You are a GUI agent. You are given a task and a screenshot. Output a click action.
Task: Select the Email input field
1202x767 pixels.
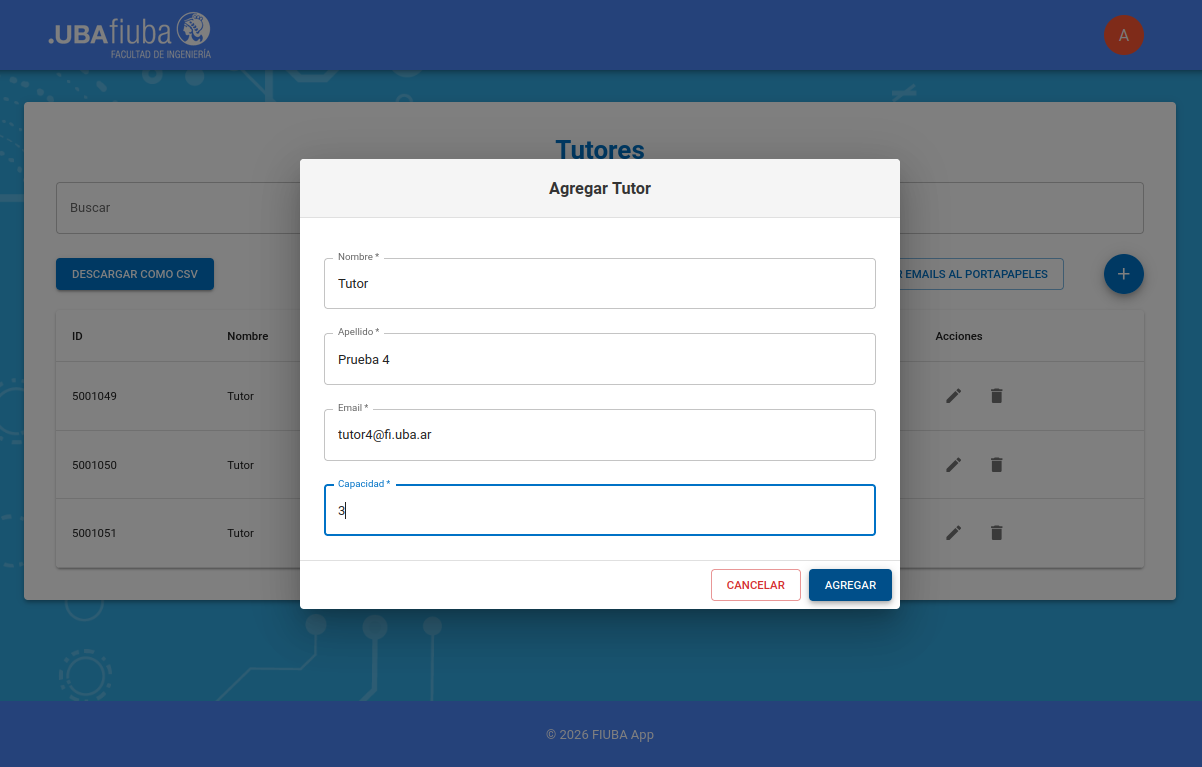tap(600, 435)
